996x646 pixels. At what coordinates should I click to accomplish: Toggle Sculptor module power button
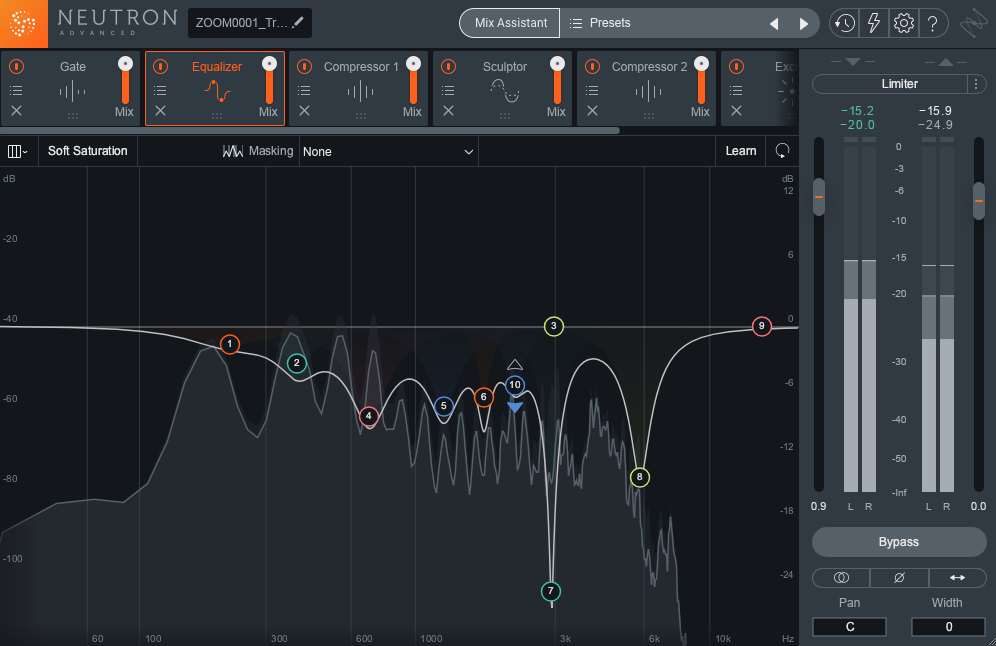pos(448,66)
